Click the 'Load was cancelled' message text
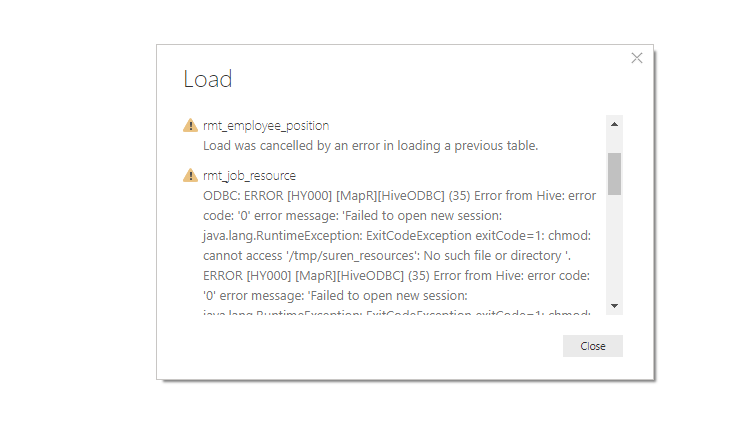The height and width of the screenshot is (445, 731). [x=371, y=146]
